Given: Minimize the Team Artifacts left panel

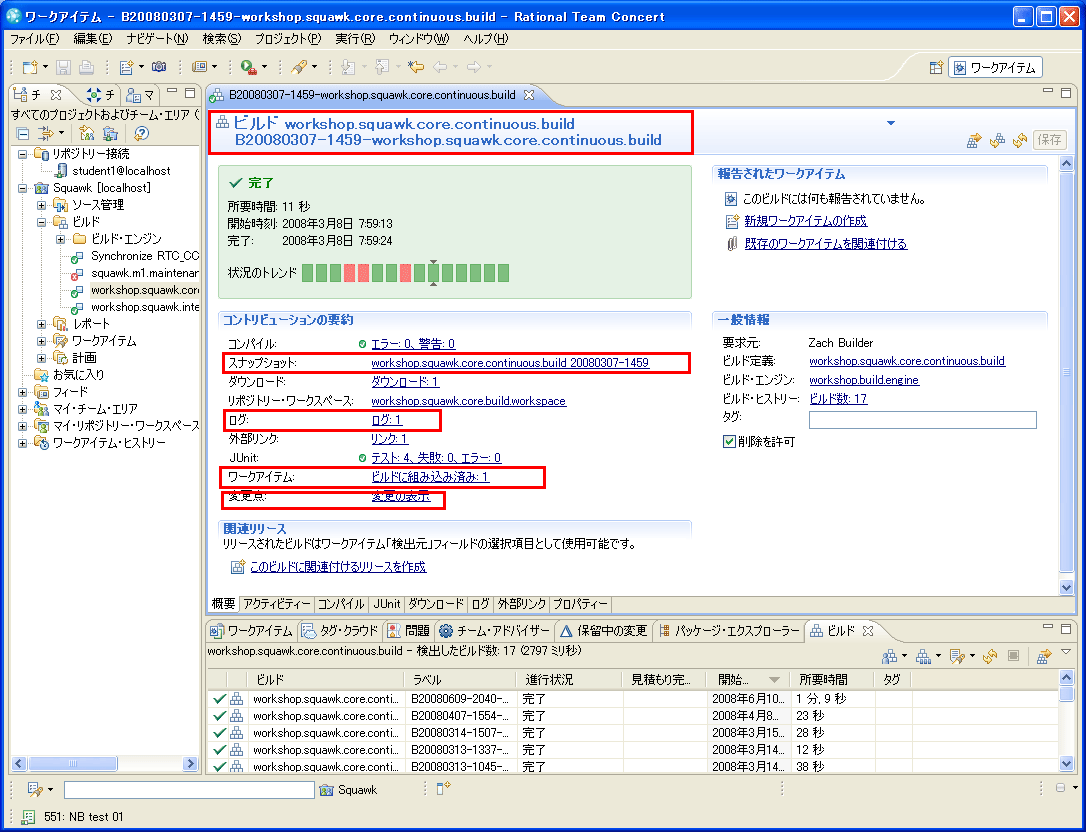Looking at the screenshot, I should (172, 92).
